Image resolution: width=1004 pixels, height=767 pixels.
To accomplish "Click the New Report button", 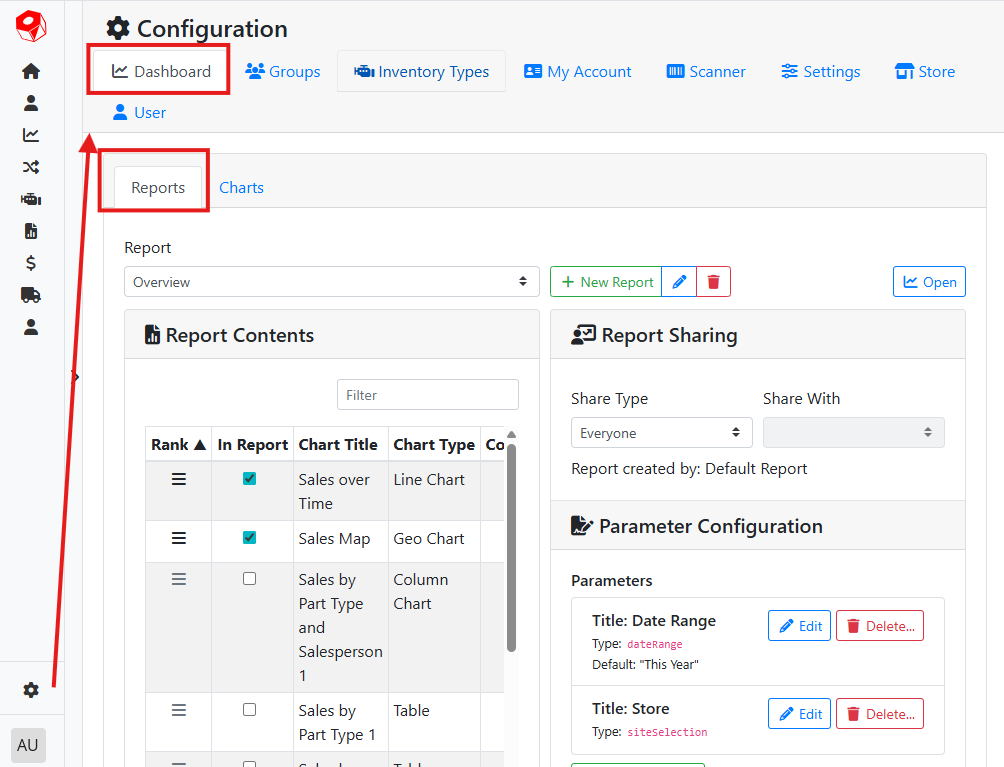I will click(607, 282).
